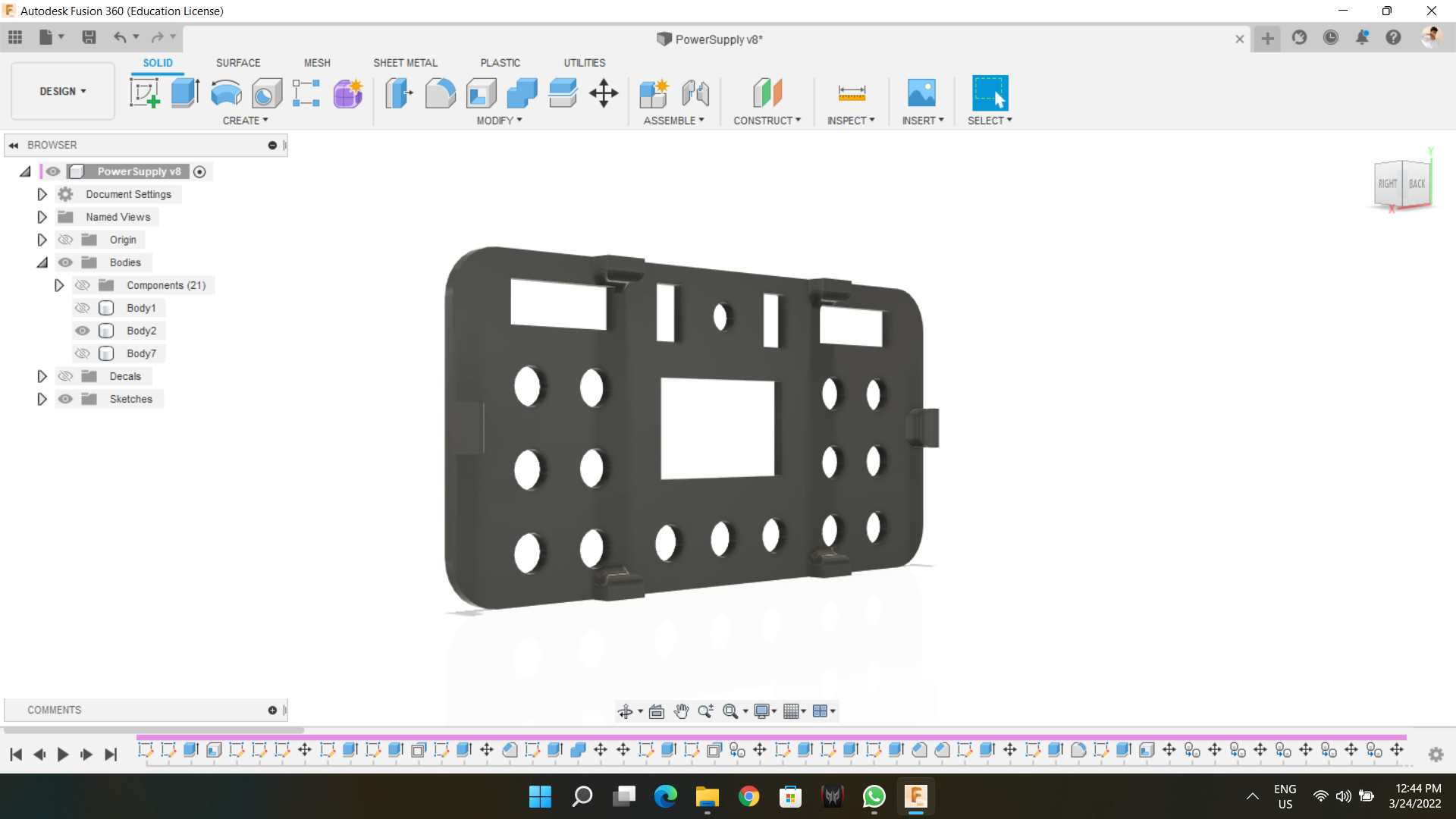Toggle visibility of Body2
The height and width of the screenshot is (819, 1456).
[x=82, y=331]
